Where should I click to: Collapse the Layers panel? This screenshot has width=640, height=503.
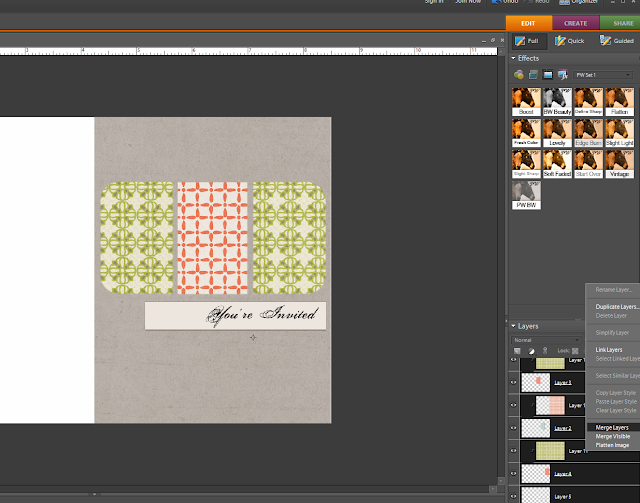coord(513,326)
